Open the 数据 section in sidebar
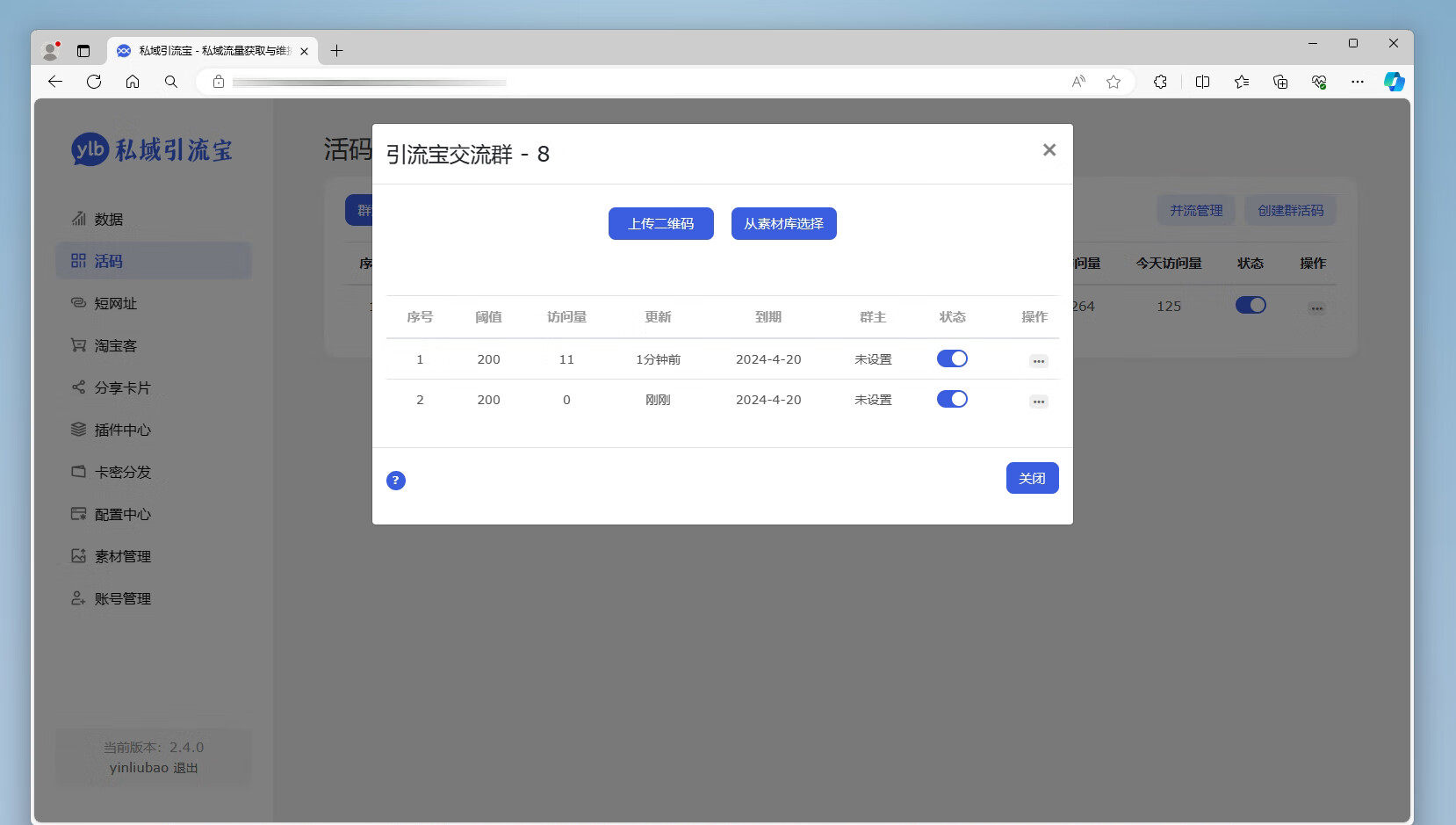 pyautogui.click(x=109, y=219)
